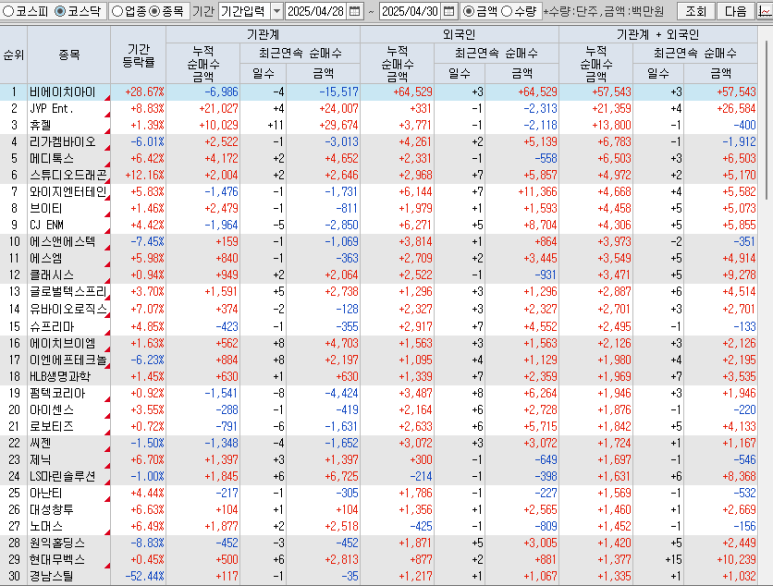
Task: Select stock row 아이센스
Action: 379,410
